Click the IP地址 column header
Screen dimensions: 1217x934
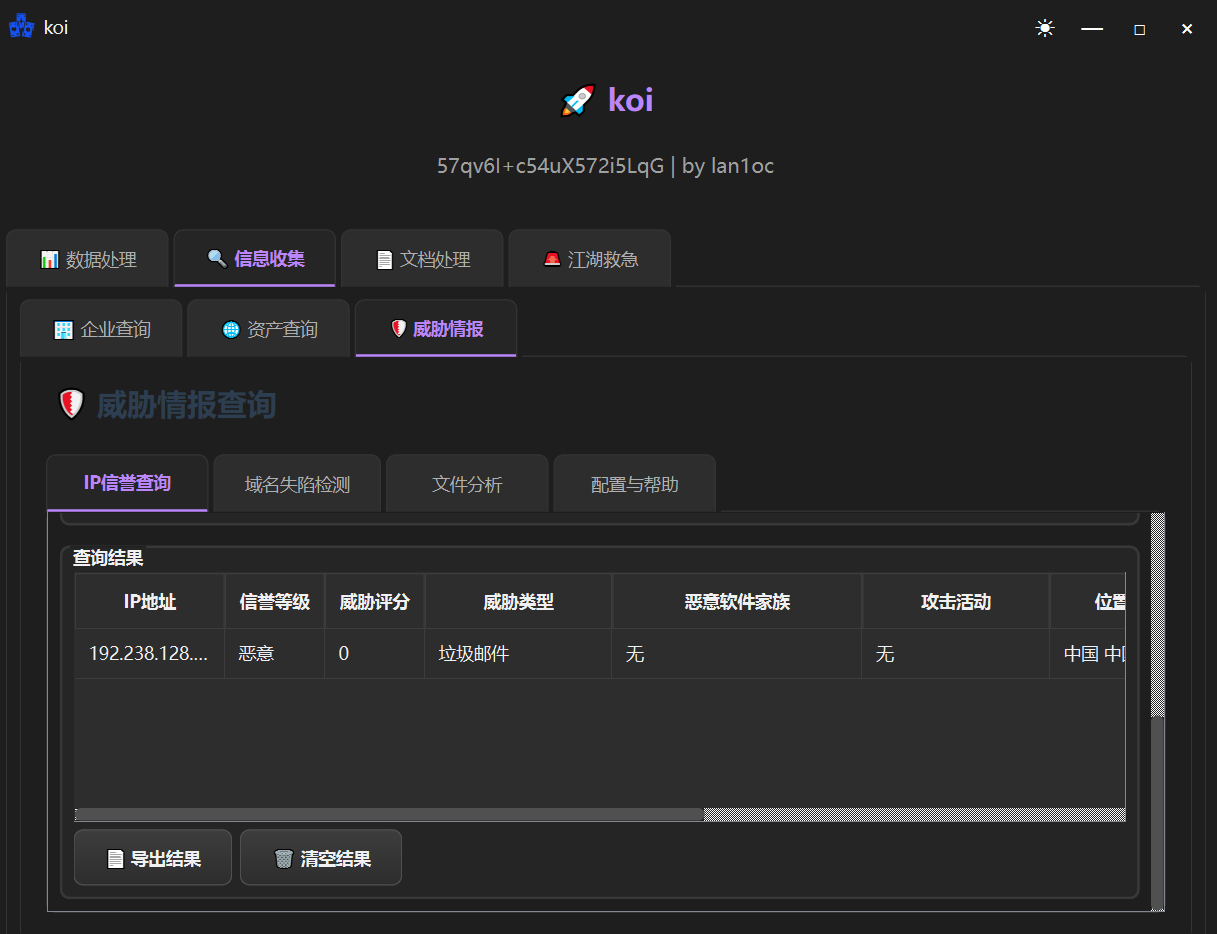click(150, 601)
